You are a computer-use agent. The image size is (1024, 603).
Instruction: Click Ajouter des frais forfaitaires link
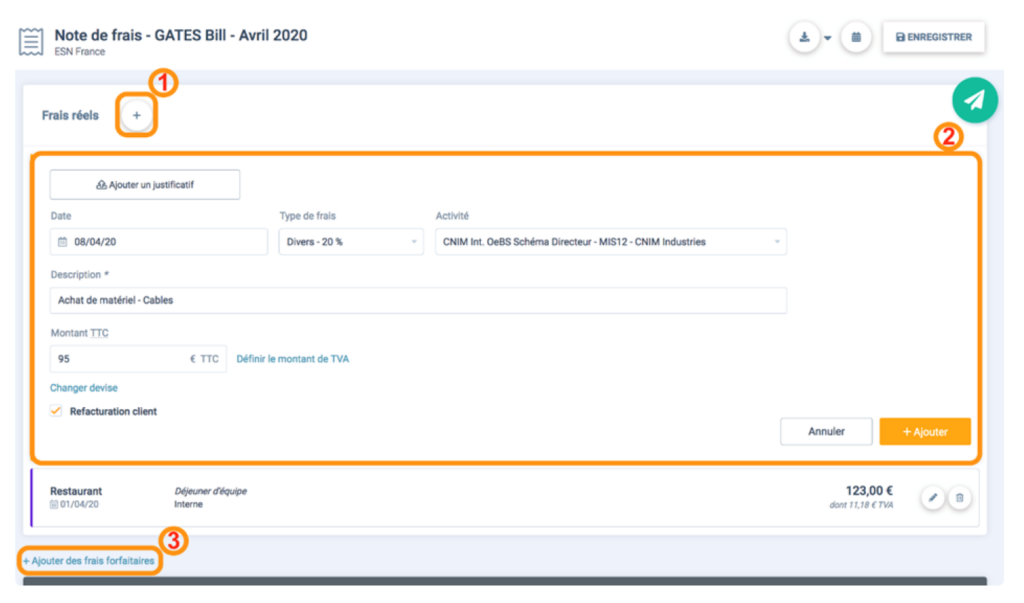89,561
